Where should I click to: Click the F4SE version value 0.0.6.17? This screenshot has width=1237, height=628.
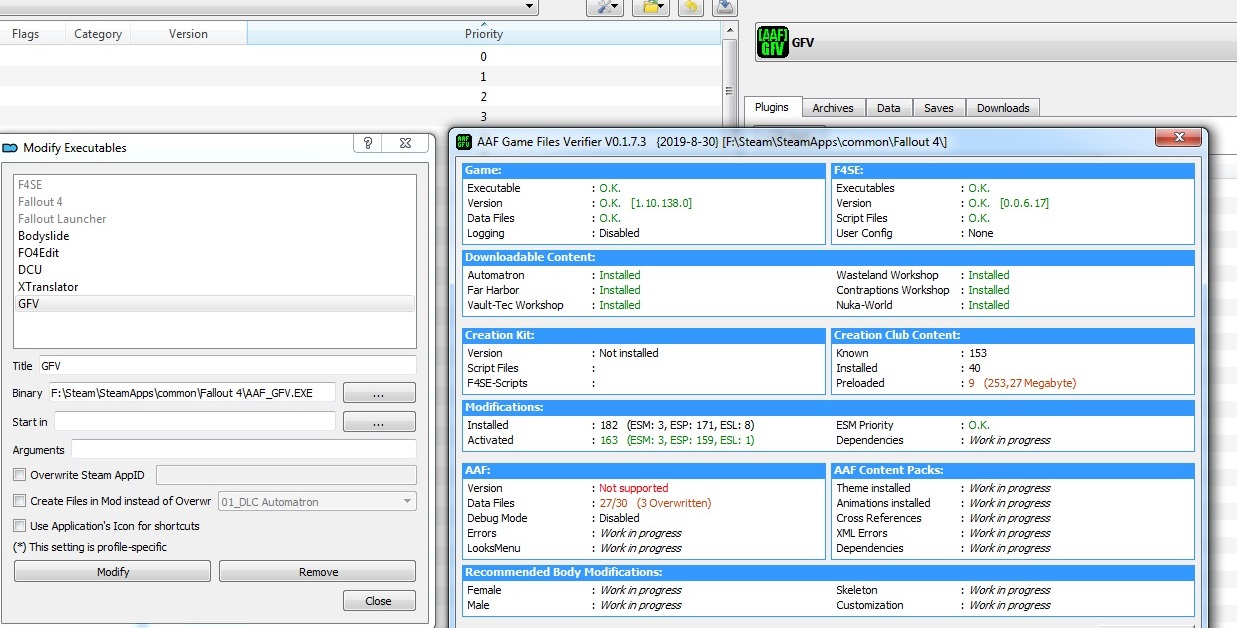1024,203
